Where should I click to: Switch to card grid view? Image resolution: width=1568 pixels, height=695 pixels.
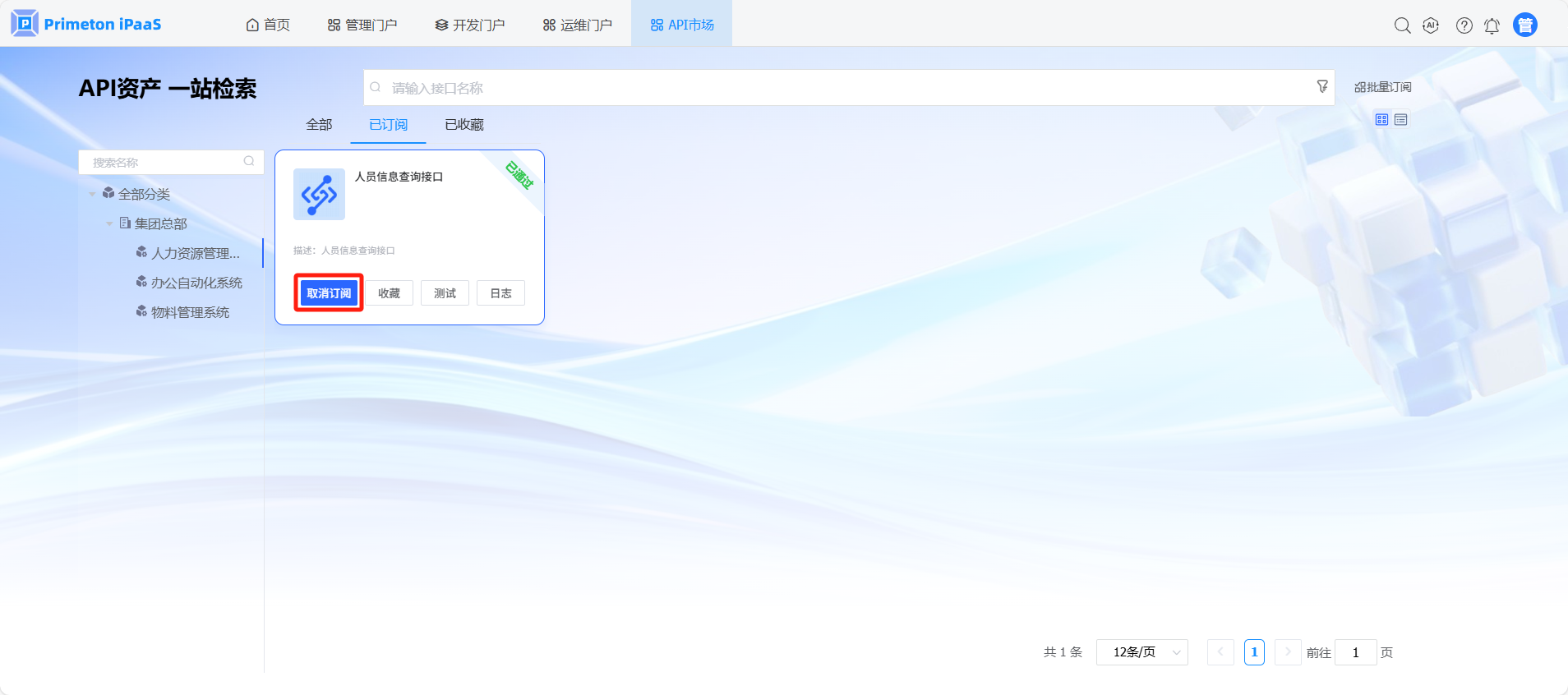[1381, 120]
